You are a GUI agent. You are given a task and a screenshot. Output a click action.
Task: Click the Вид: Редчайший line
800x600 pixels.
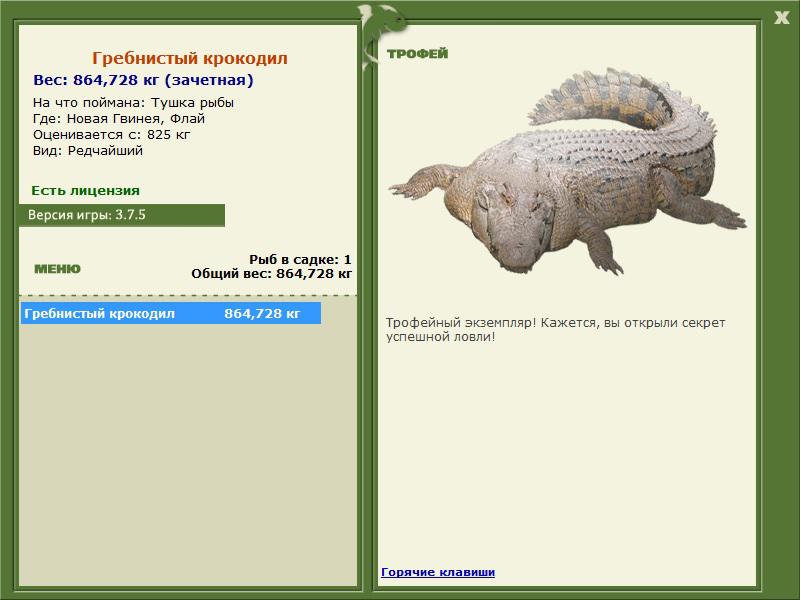click(x=88, y=151)
